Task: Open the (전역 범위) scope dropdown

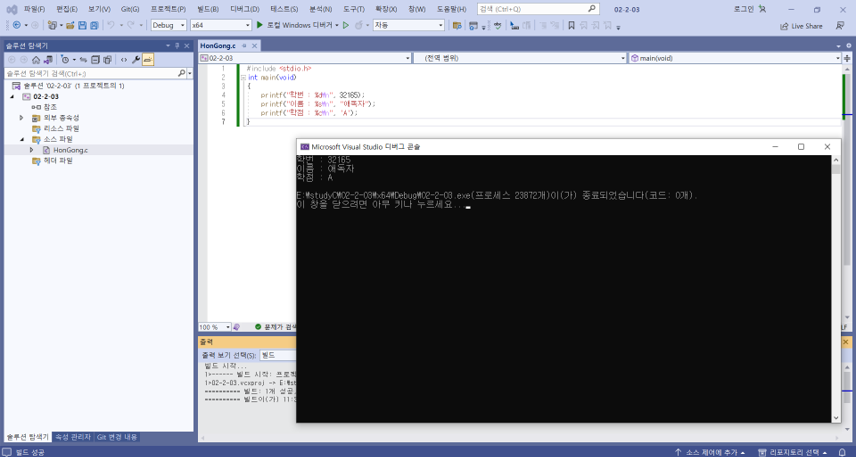Action: [x=520, y=58]
